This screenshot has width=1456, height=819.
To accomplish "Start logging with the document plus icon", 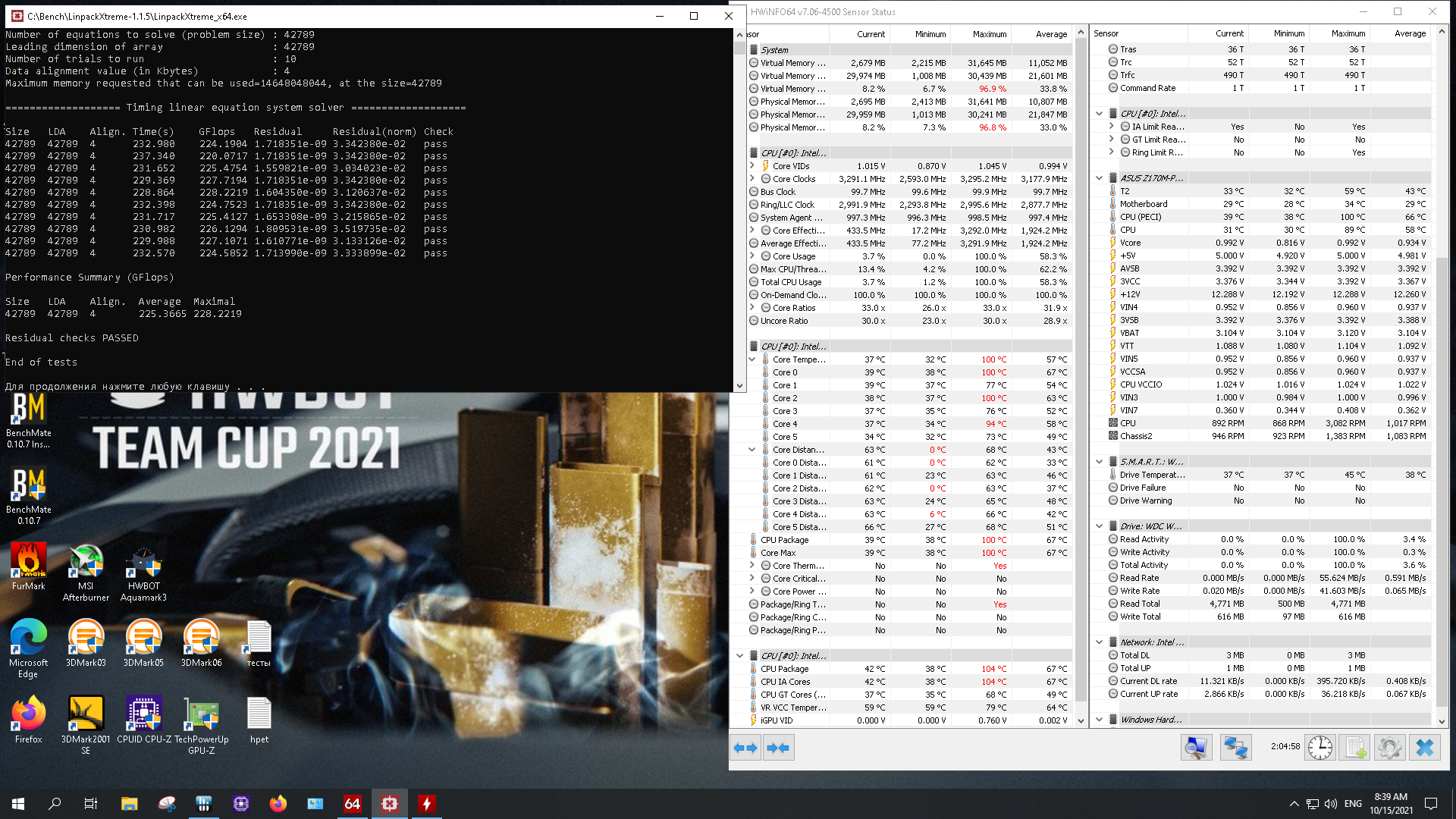I will pyautogui.click(x=1355, y=748).
